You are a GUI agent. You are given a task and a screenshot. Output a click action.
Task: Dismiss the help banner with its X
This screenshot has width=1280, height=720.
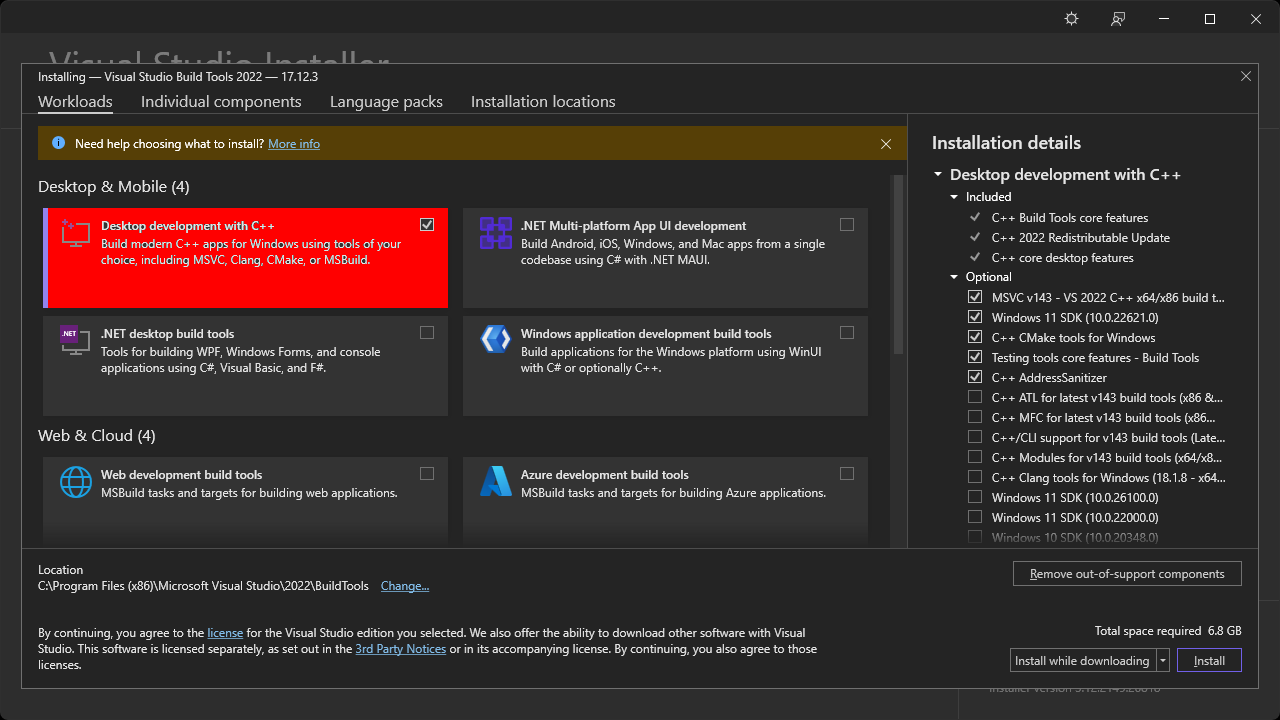point(886,144)
